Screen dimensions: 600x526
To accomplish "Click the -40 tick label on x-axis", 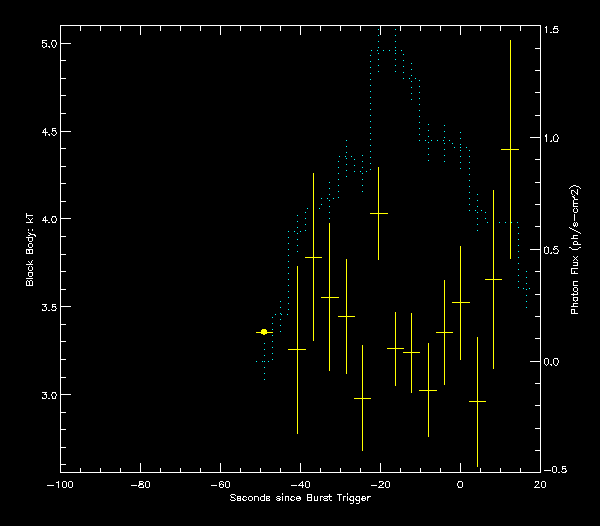I will (x=300, y=484).
